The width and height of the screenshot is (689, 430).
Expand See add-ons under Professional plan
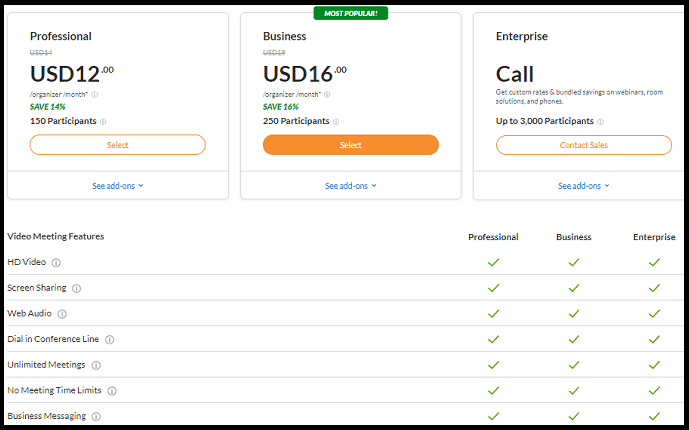[x=118, y=186]
